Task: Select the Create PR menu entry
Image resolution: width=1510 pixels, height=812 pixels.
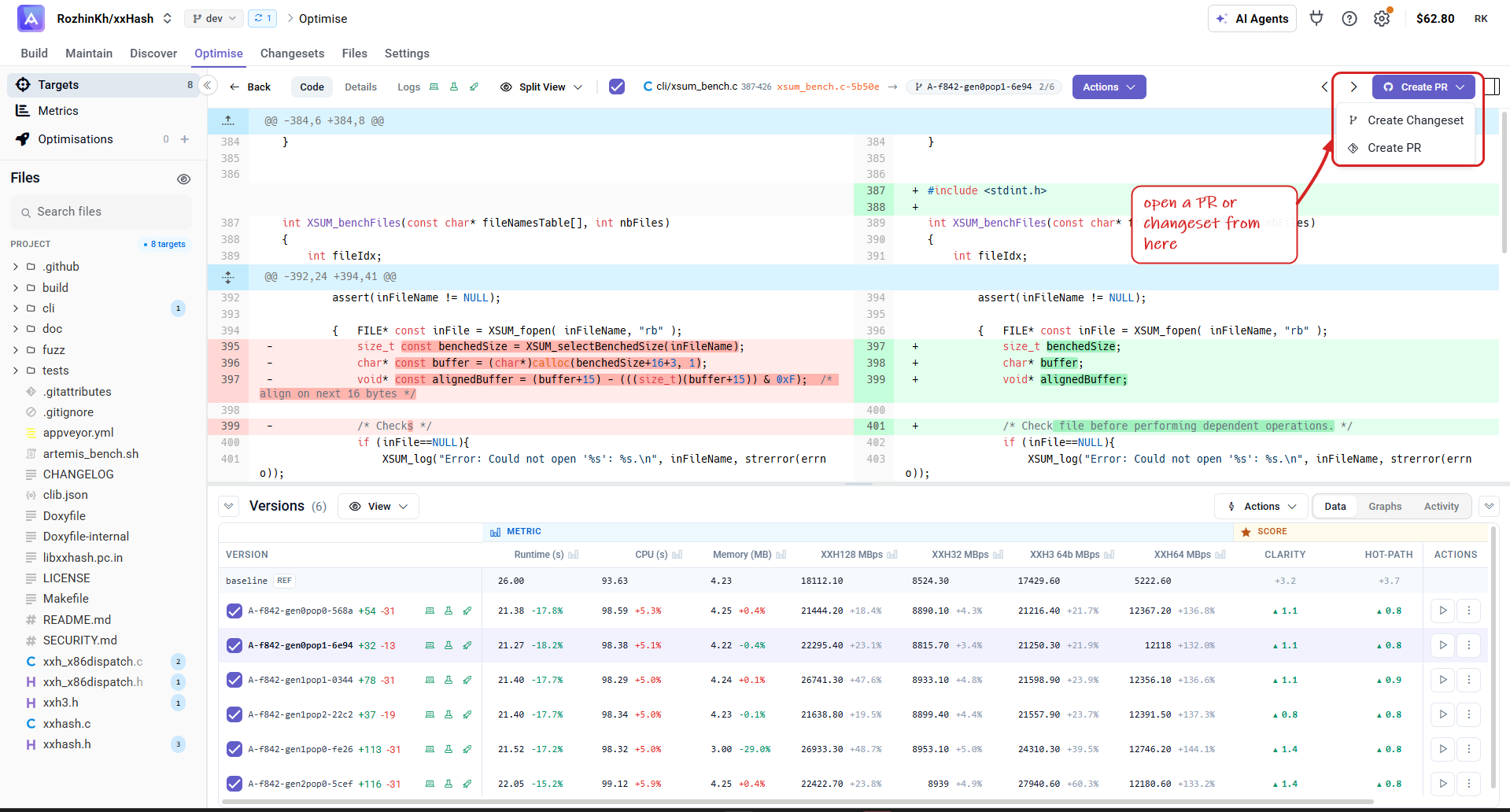Action: (1405, 148)
